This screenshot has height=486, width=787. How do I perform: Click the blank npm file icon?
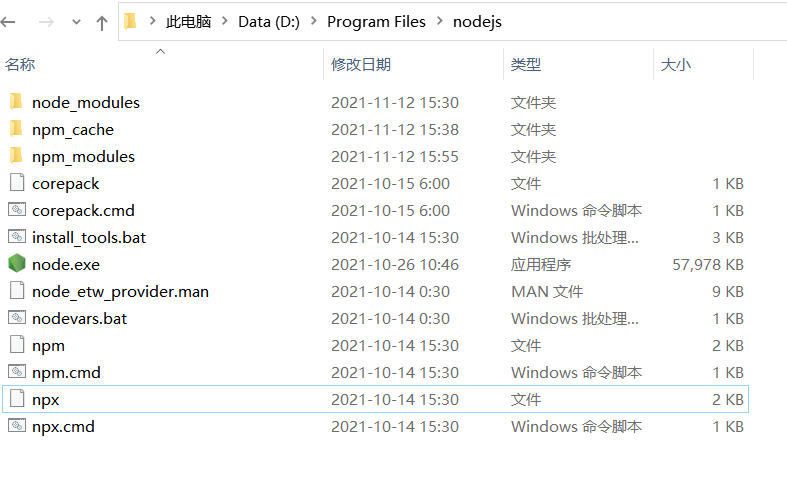17,344
